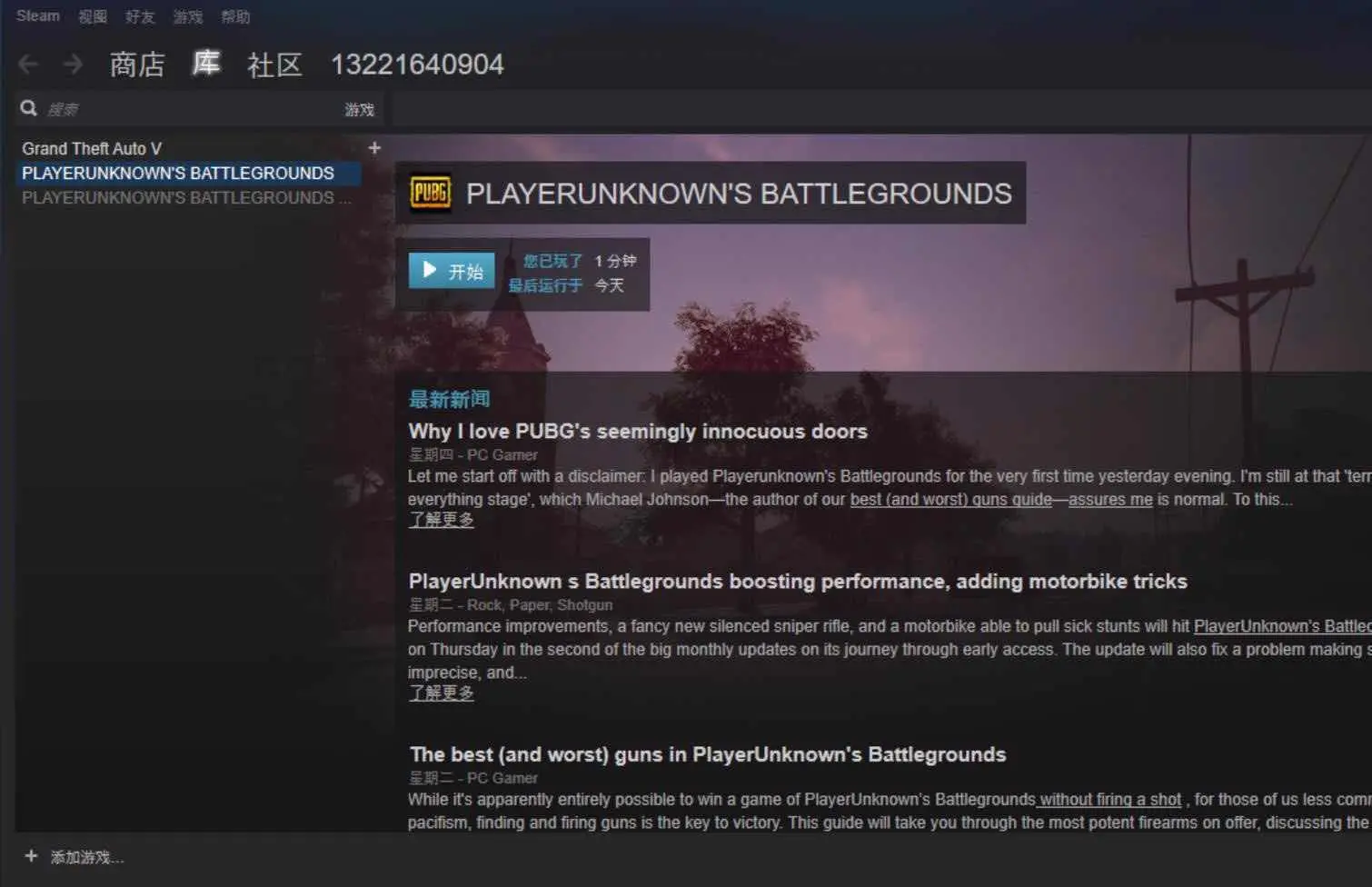Viewport: 1372px width, 887px height.
Task: Click 了解更多 under the doors article
Action: [x=441, y=519]
